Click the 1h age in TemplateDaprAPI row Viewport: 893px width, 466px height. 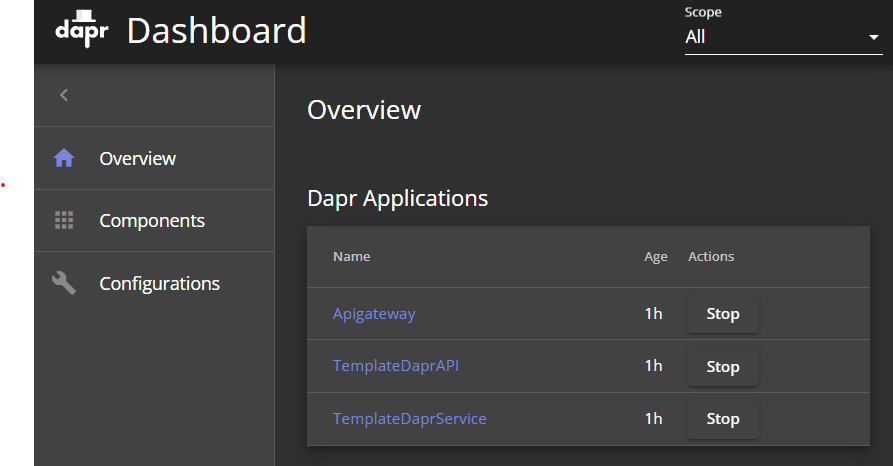653,365
